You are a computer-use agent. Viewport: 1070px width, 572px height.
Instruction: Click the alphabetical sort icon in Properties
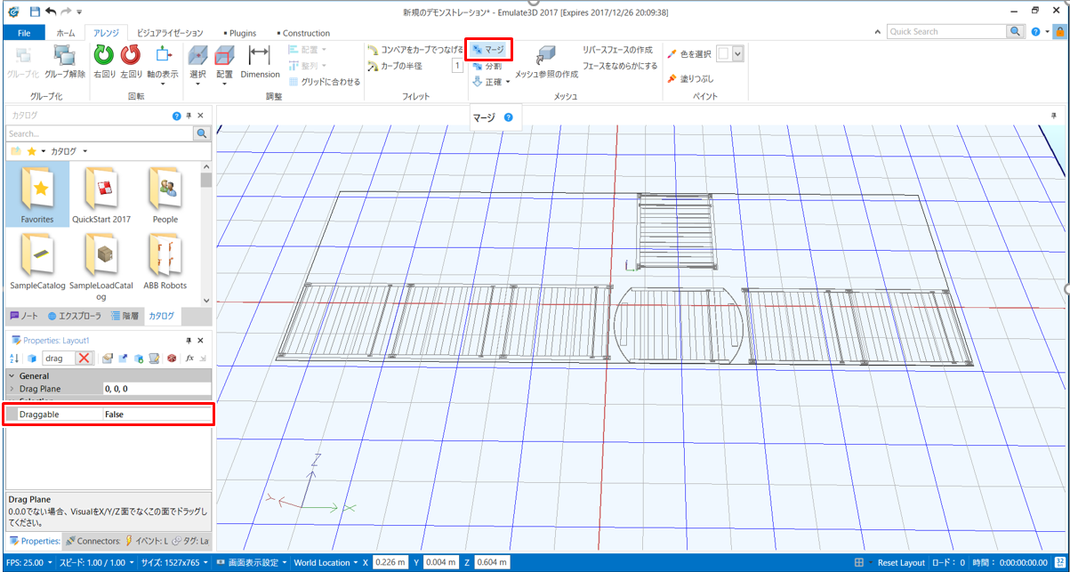point(14,358)
